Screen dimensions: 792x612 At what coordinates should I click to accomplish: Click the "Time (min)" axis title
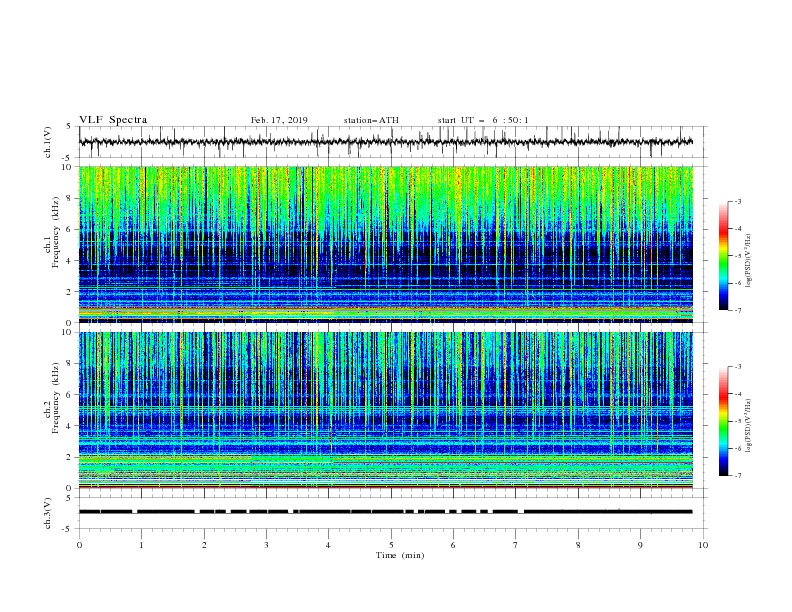point(400,555)
